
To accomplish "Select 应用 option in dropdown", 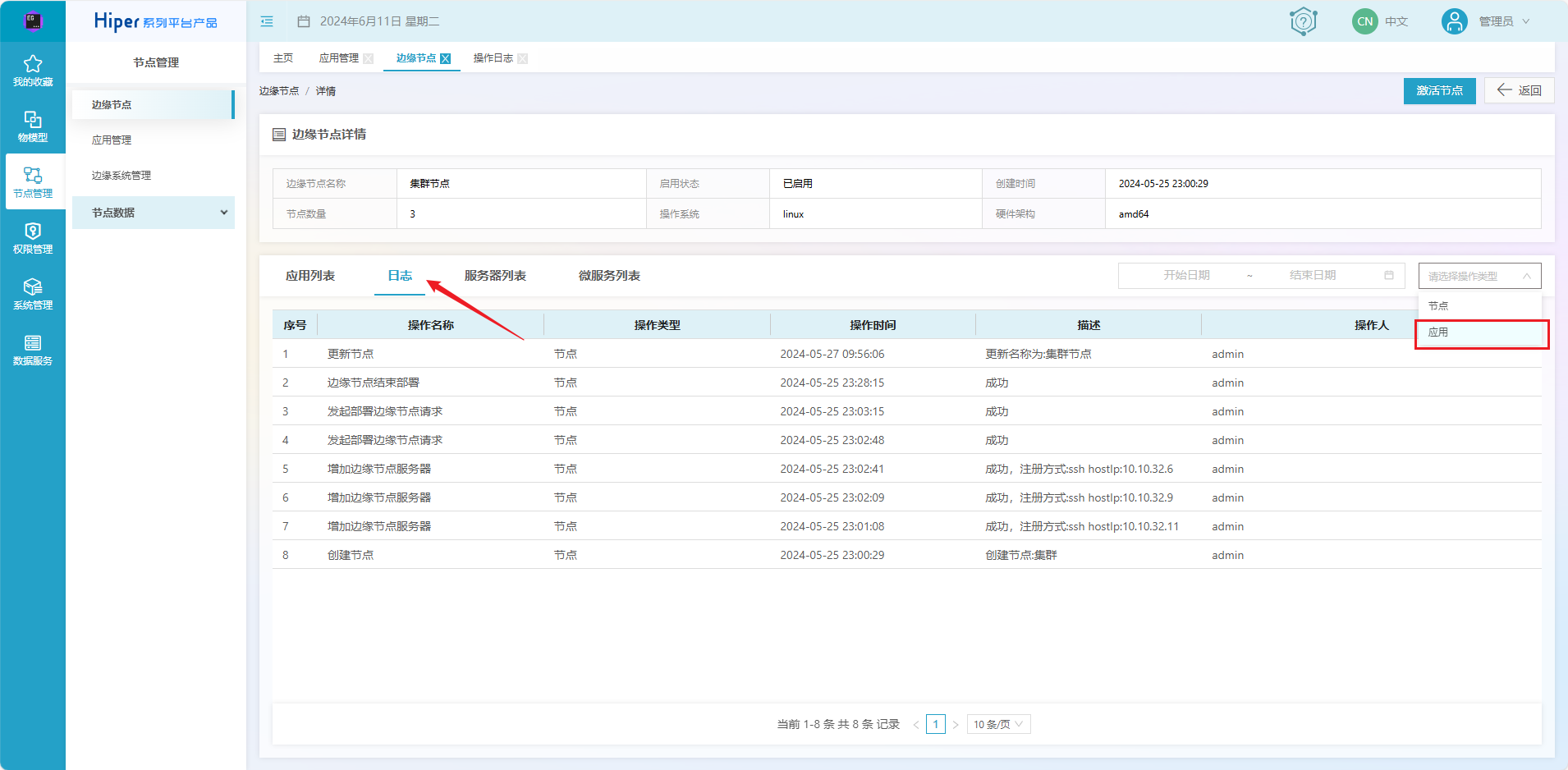I will coord(1480,332).
